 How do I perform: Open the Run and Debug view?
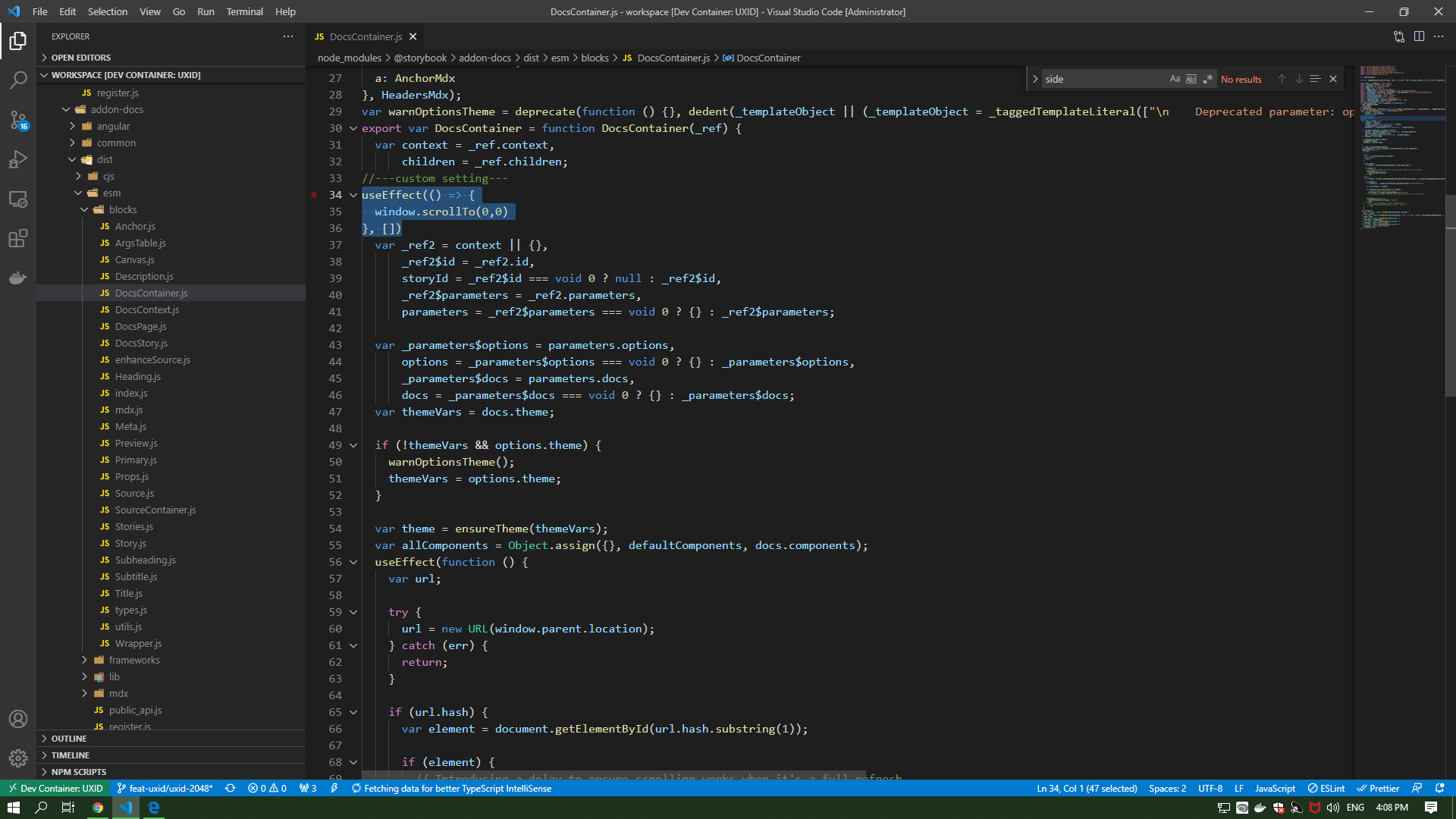click(x=18, y=159)
